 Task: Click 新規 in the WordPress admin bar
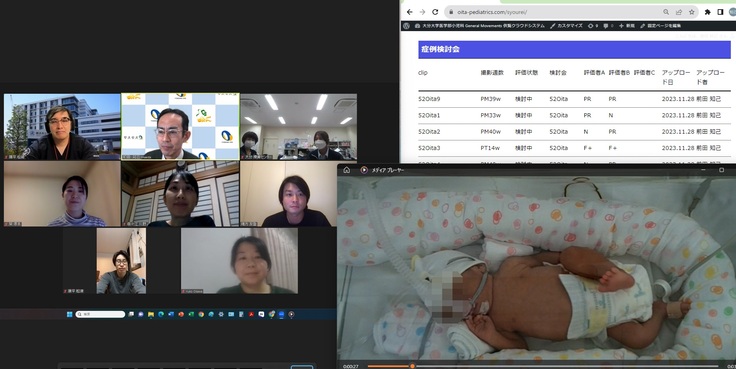(x=627, y=26)
